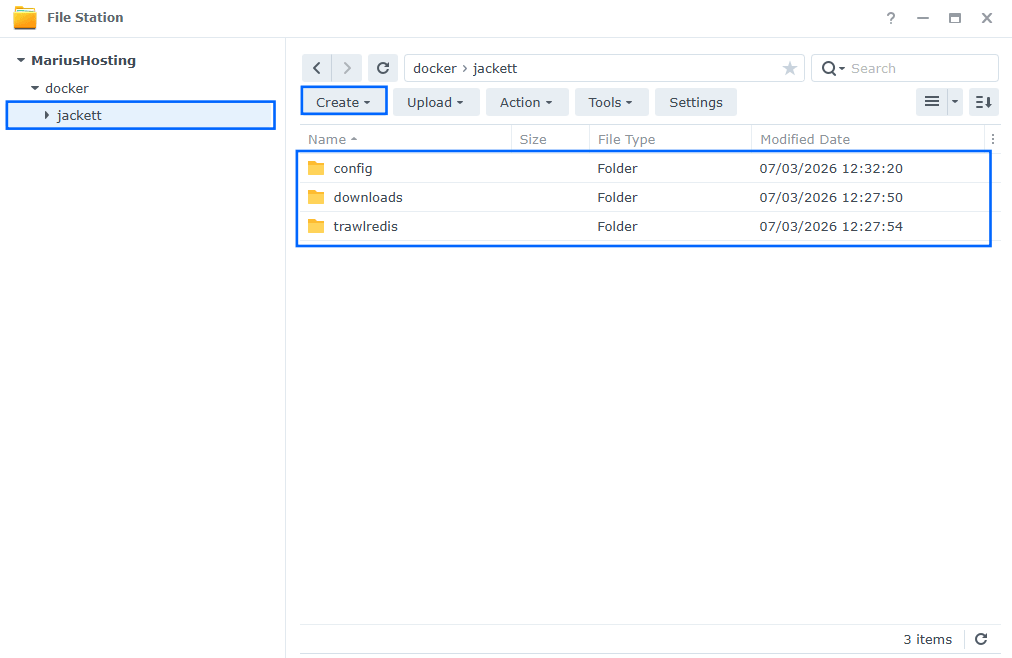Go forward with the right arrow button
The height and width of the screenshot is (658, 1012).
coord(347,68)
